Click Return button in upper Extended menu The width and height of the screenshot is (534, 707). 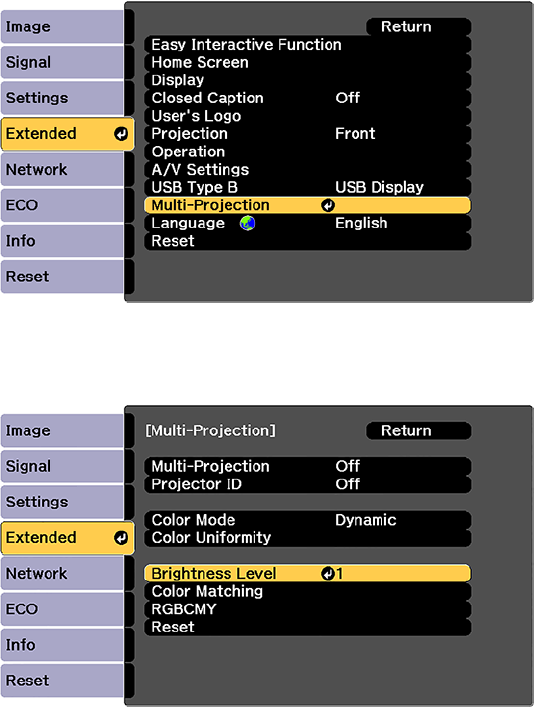click(419, 27)
